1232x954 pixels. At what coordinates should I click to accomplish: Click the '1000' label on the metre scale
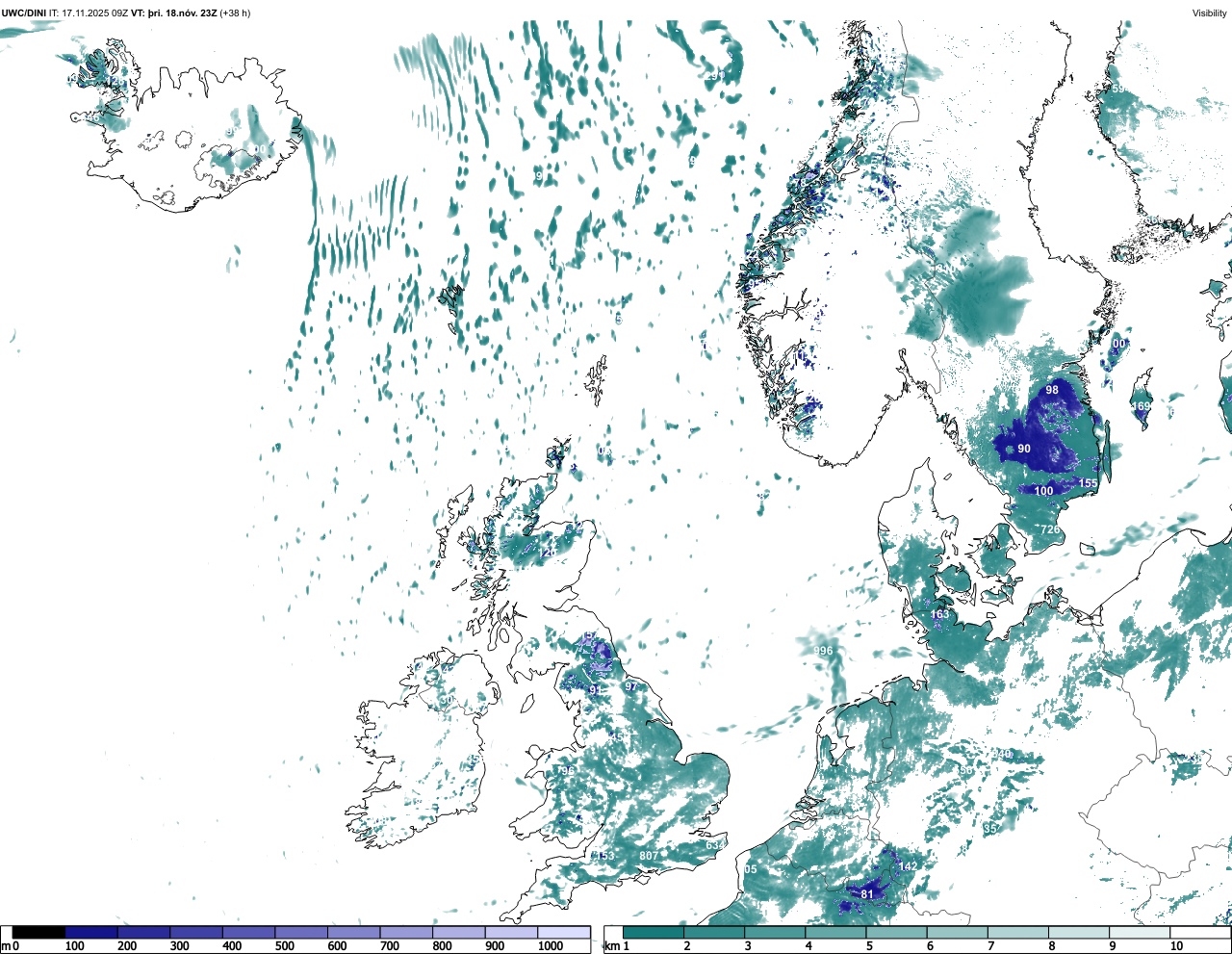pos(551,946)
